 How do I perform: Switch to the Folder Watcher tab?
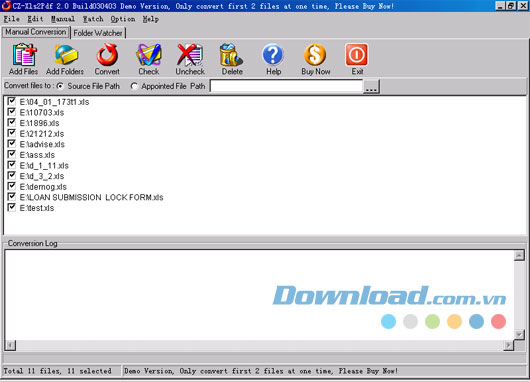pyautogui.click(x=98, y=33)
